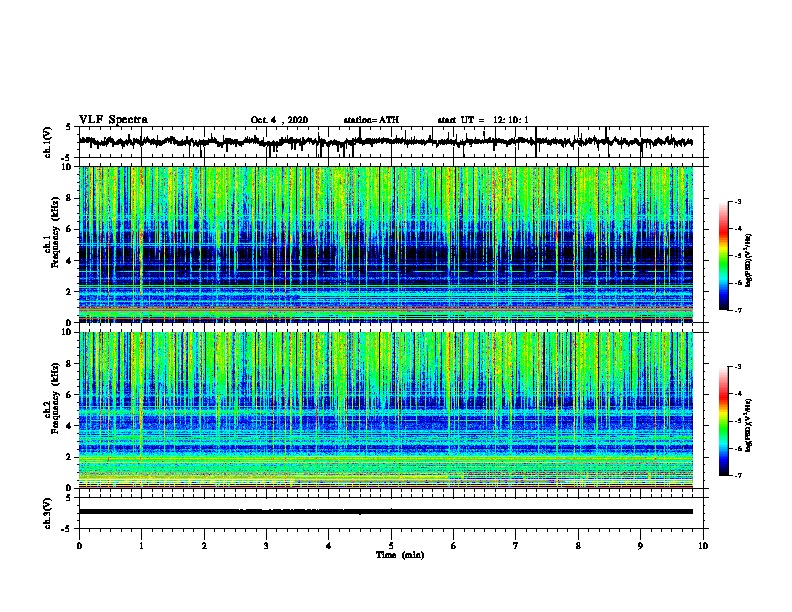Screen dimensions: 792x612
Task: Click the '4' kHz tick of ch.2 spectrogram
Action: point(70,426)
